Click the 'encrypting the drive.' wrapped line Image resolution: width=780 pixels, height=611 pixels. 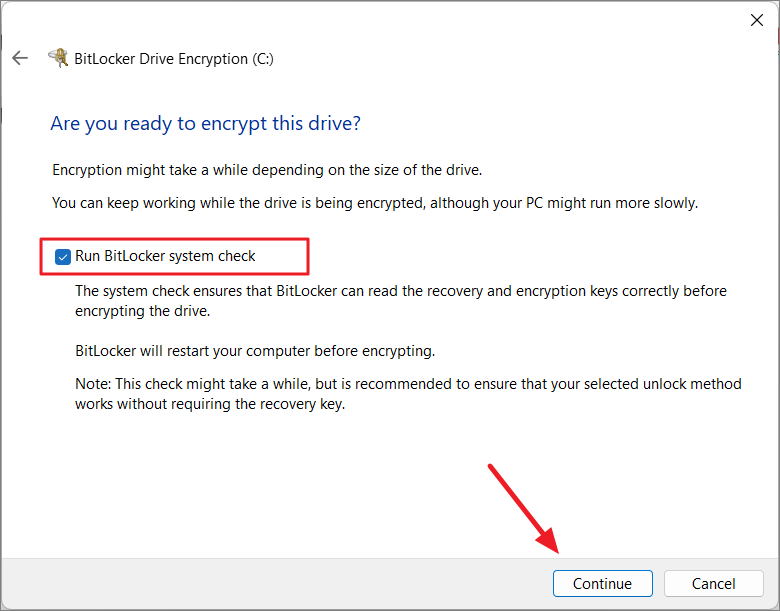(143, 311)
